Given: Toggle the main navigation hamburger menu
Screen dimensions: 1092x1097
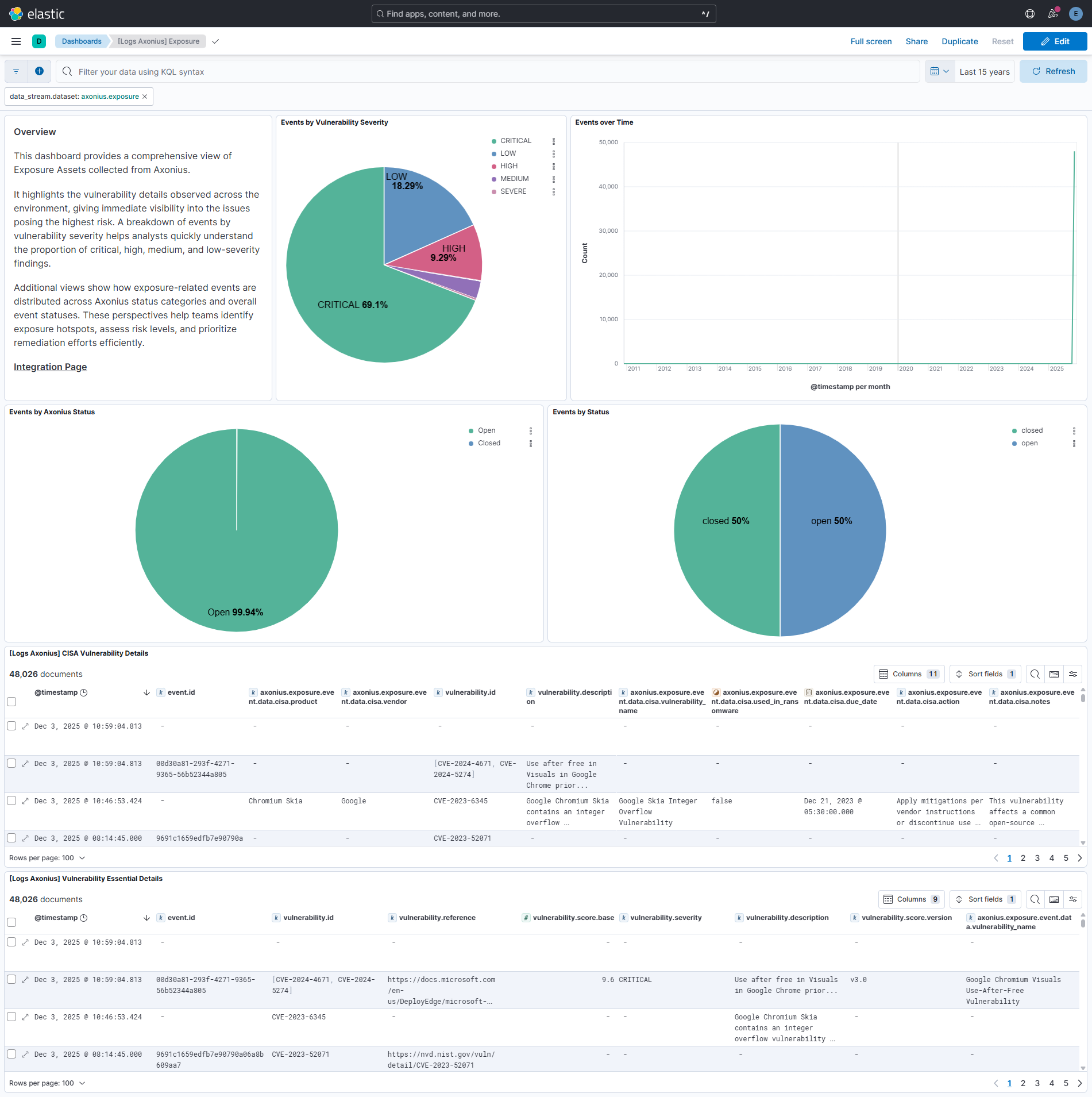Looking at the screenshot, I should [x=16, y=41].
